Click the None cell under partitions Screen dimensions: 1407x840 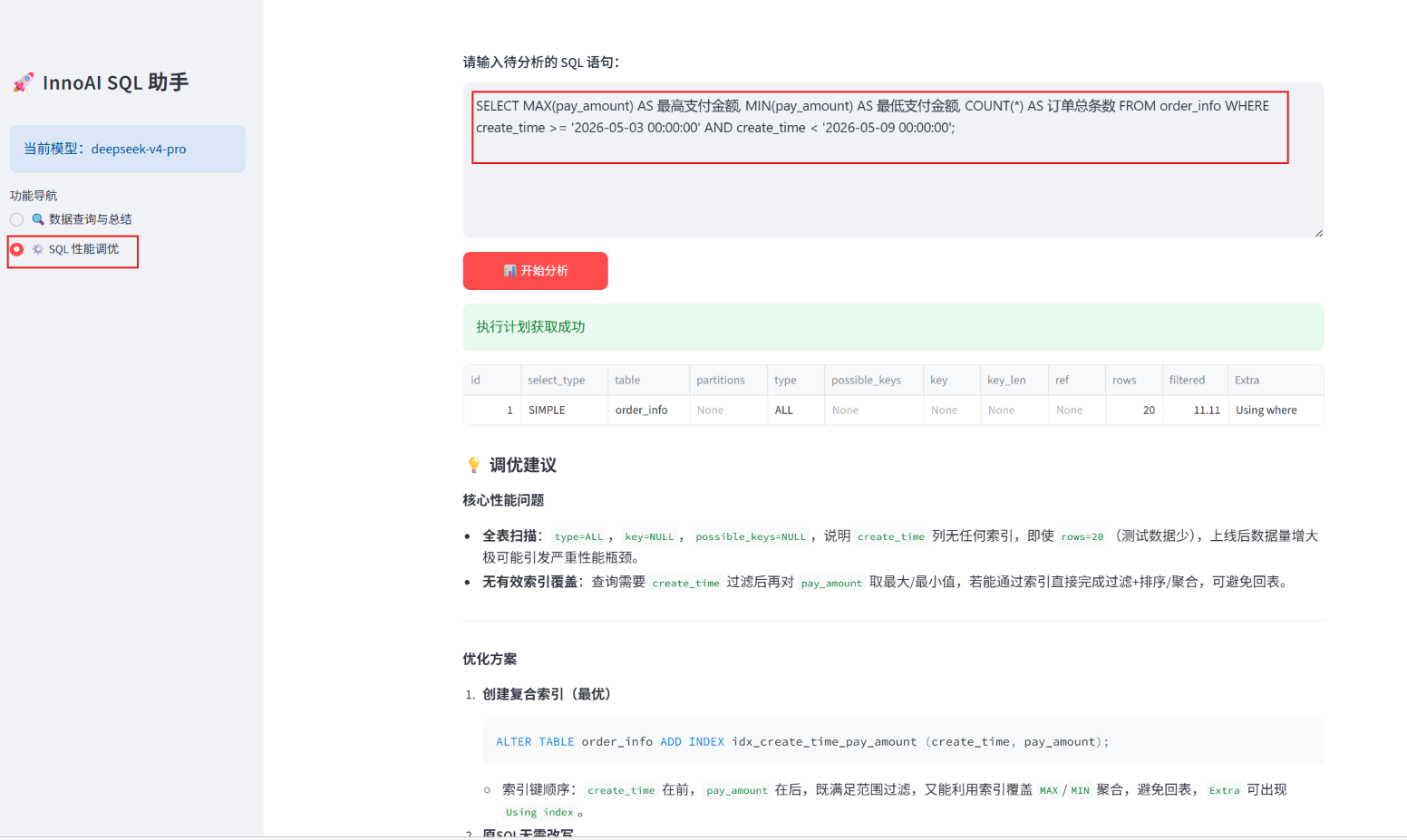(x=728, y=410)
